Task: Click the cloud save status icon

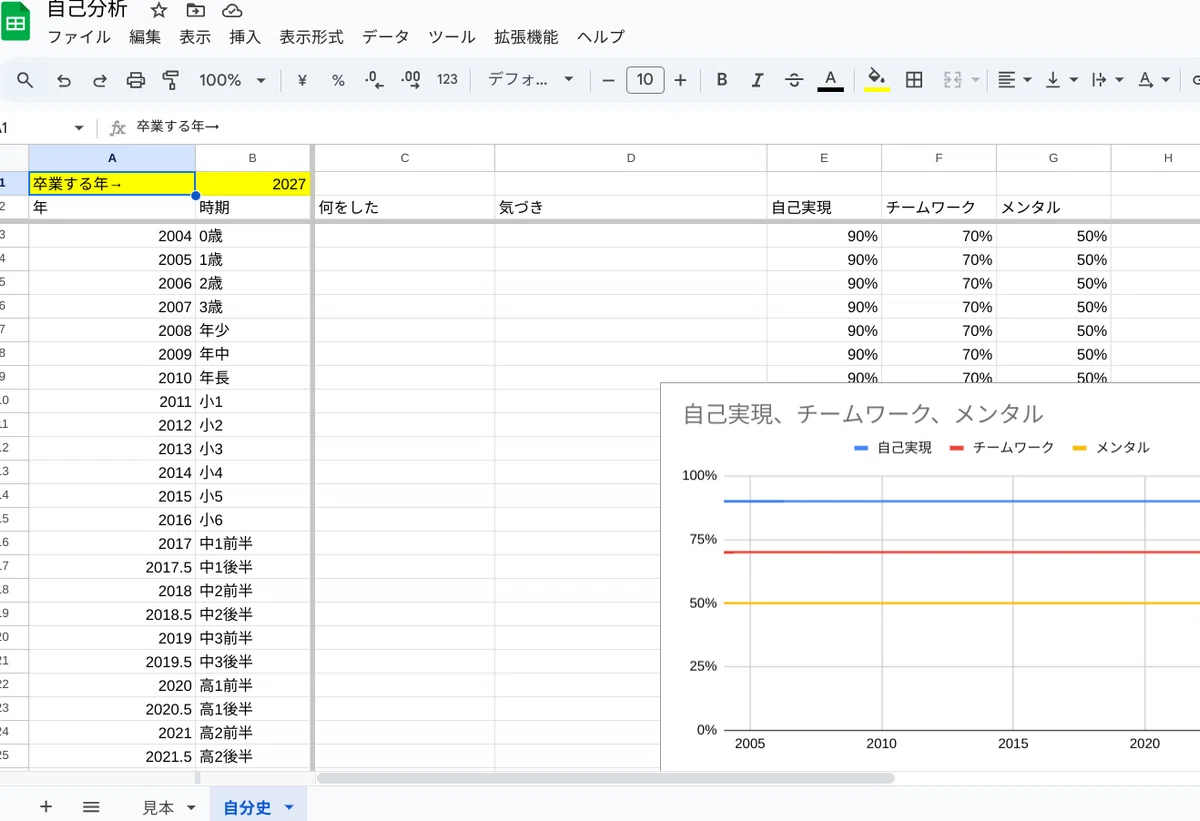Action: (232, 11)
